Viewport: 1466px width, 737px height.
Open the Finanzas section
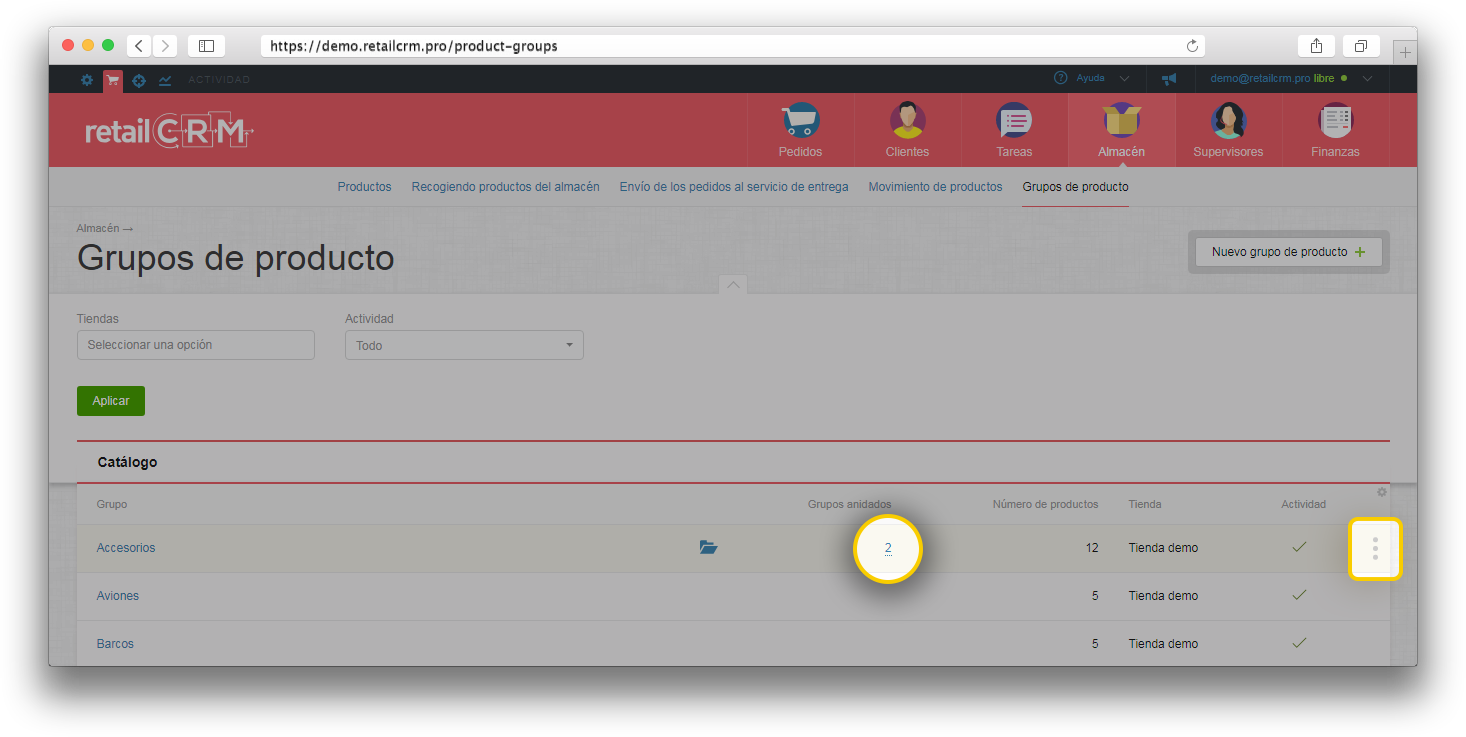point(1335,130)
